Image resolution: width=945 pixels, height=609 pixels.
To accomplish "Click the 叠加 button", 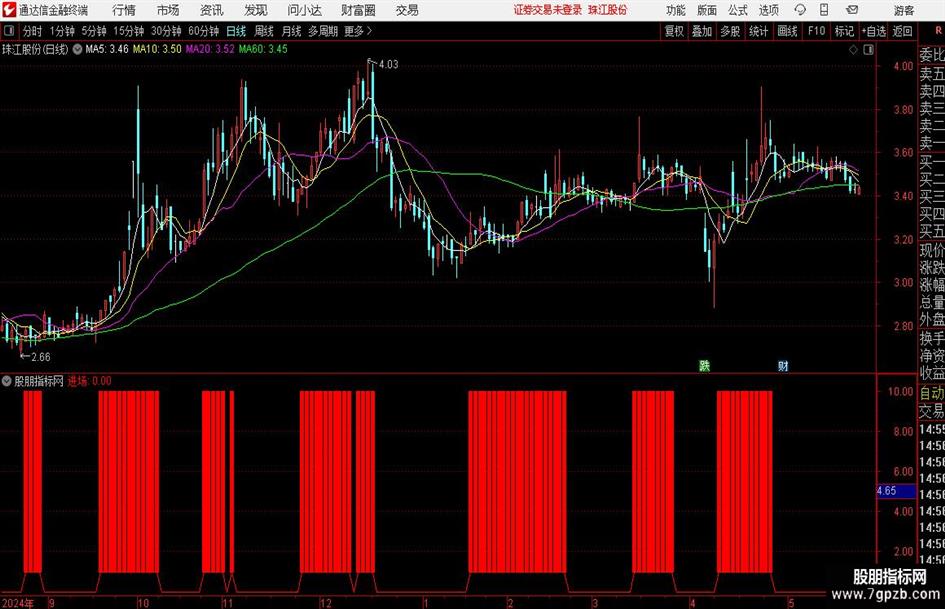I will (x=702, y=31).
